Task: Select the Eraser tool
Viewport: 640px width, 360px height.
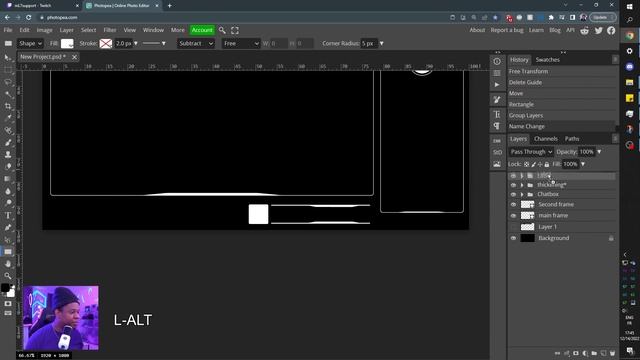Action: coord(8,167)
